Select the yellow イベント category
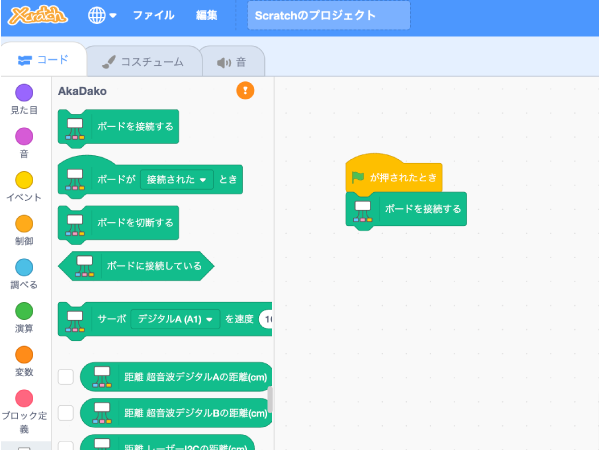The image size is (600, 450). pyautogui.click(x=24, y=180)
